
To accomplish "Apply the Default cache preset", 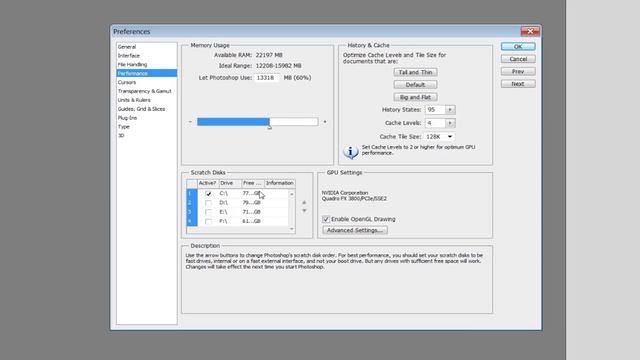I will (415, 84).
